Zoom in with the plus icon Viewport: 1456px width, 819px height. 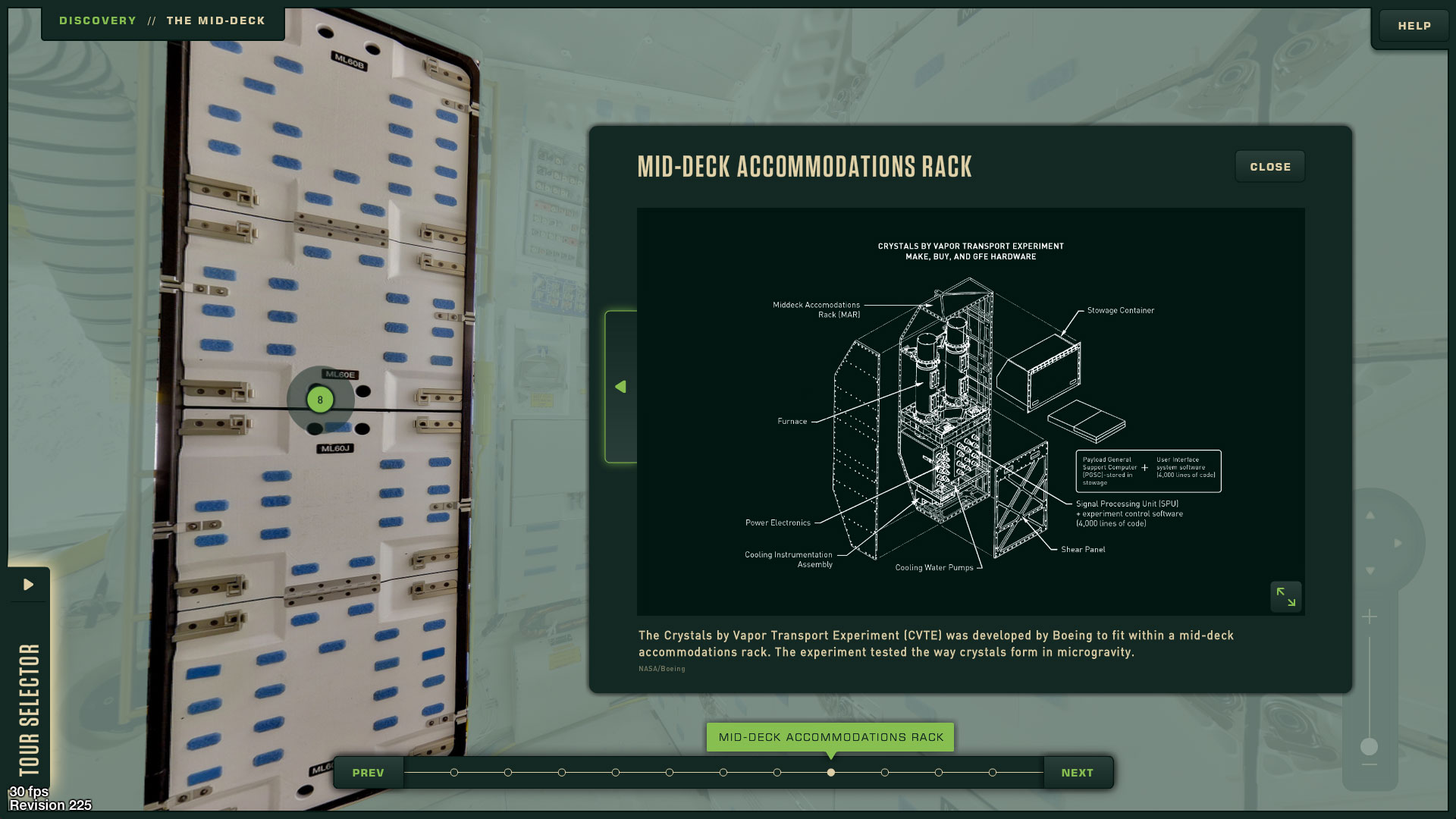tap(1369, 617)
